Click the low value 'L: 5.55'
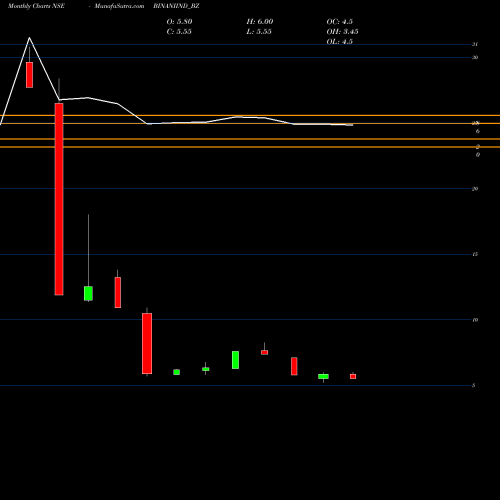The height and width of the screenshot is (500, 500). pyautogui.click(x=259, y=32)
